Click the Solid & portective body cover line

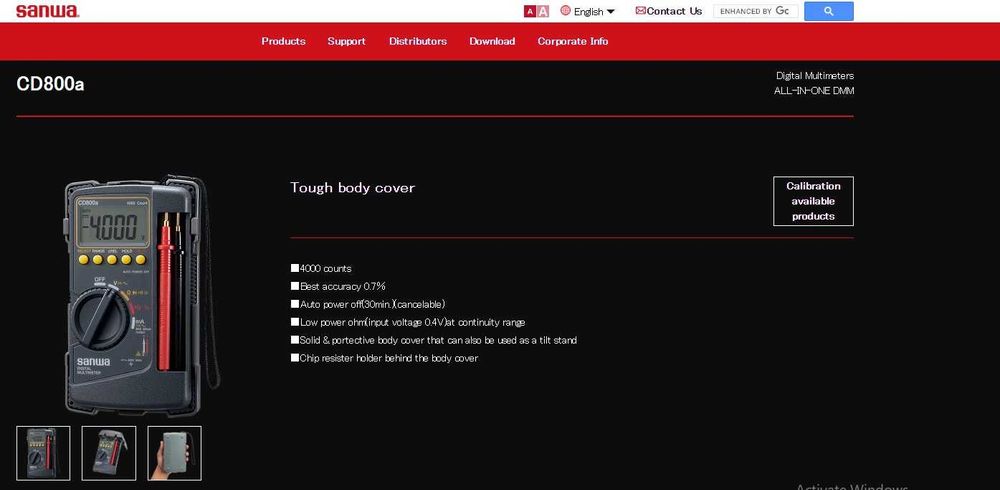click(434, 340)
